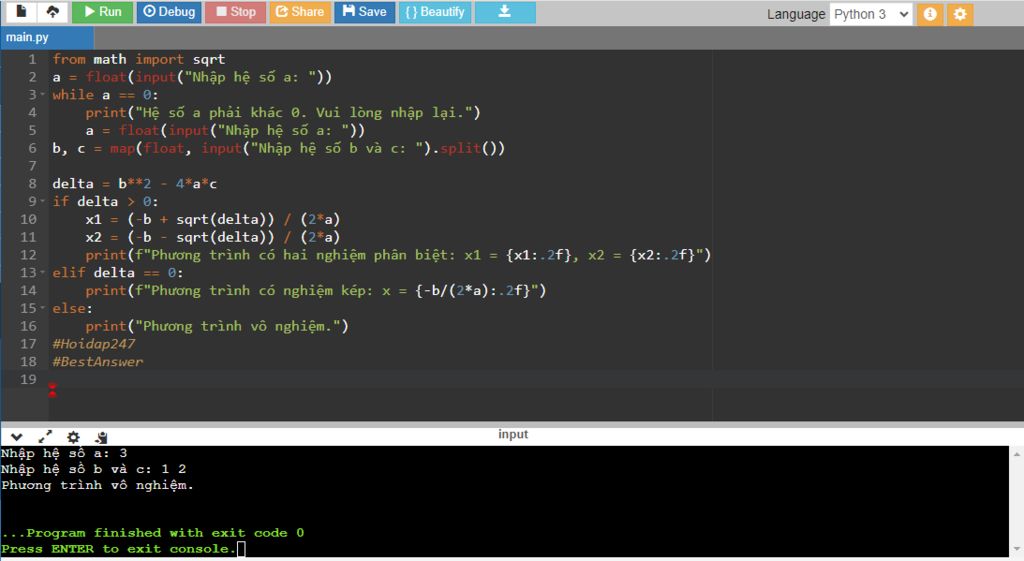Click the console scrollbar down arrow
This screenshot has width=1024, height=561.
click(x=1017, y=550)
